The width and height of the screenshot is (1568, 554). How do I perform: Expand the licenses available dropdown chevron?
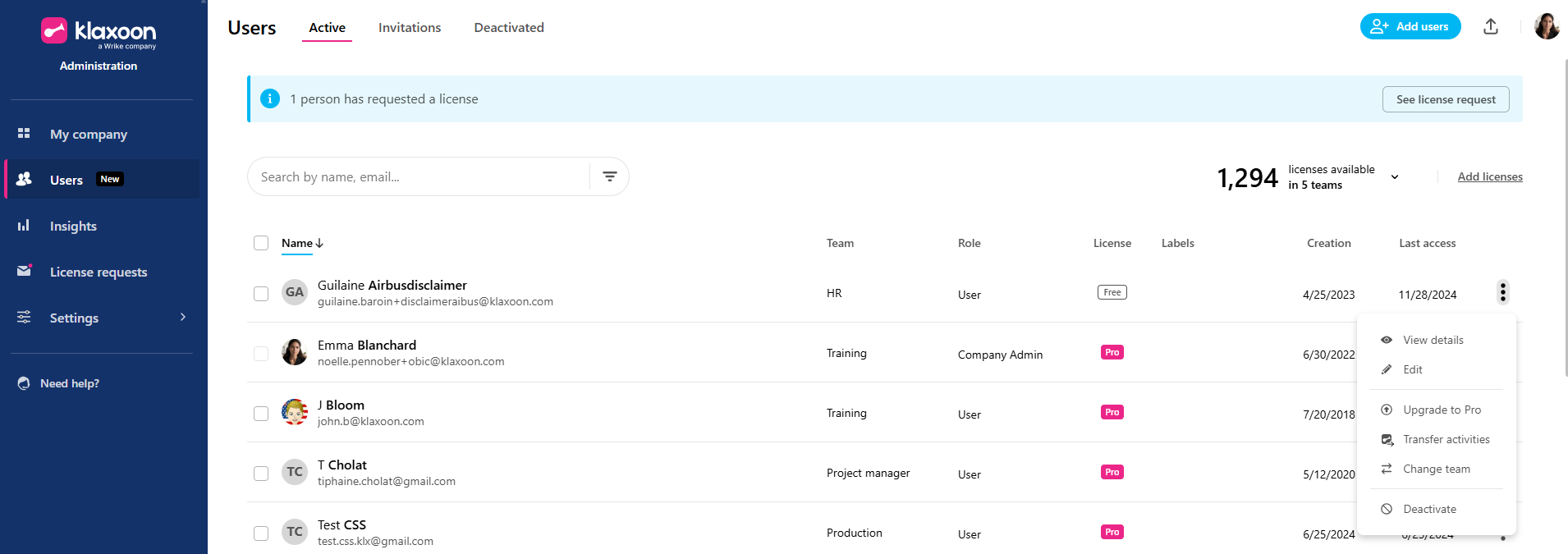1394,177
